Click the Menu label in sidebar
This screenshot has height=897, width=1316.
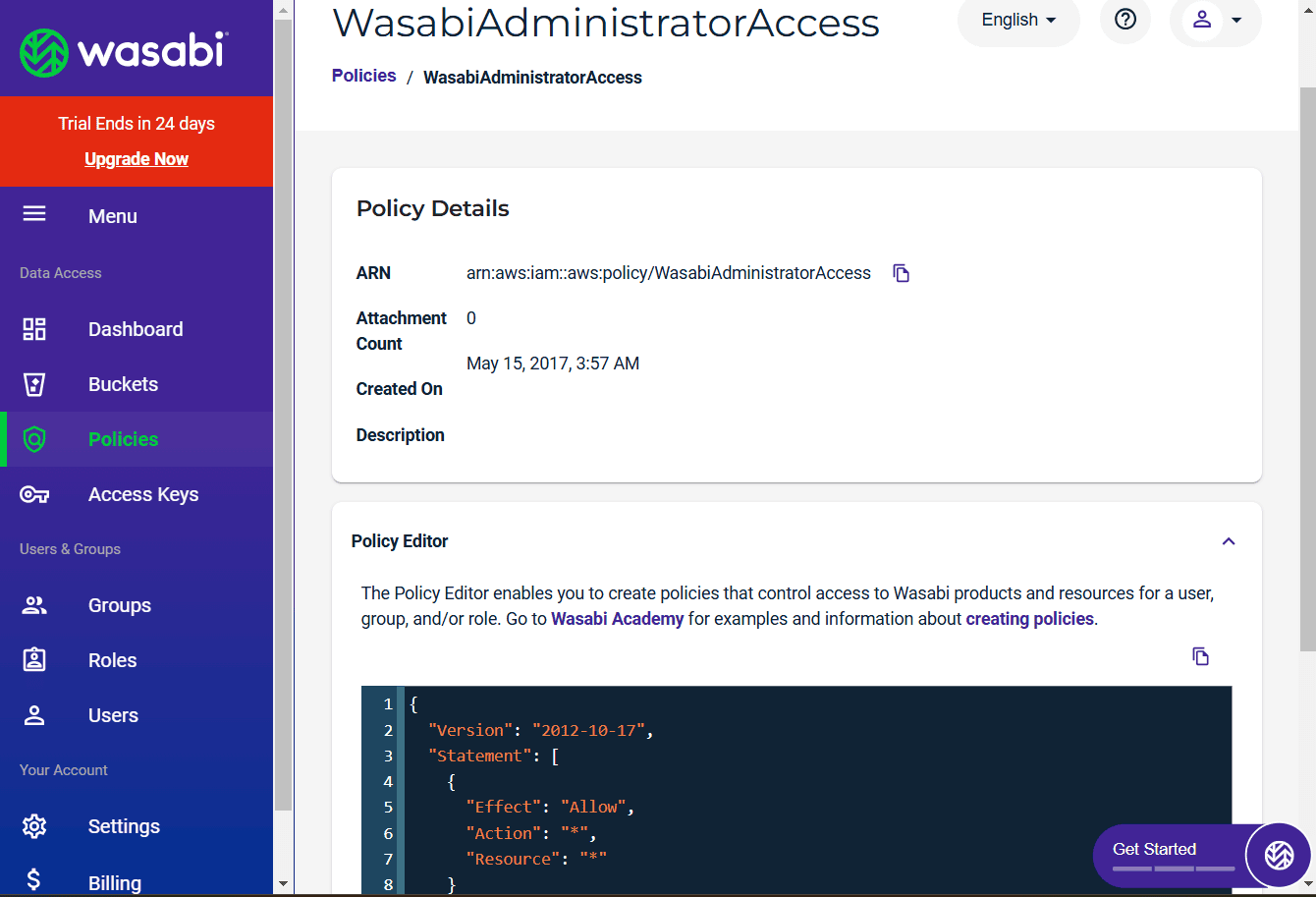pos(113,216)
